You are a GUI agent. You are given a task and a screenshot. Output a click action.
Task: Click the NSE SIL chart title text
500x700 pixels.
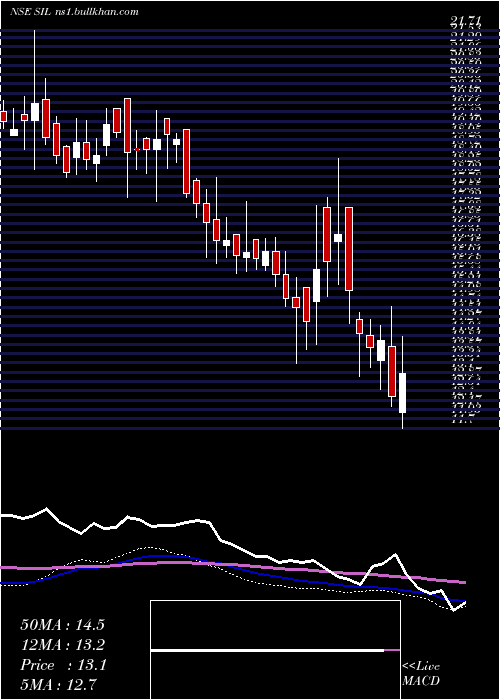(74, 12)
